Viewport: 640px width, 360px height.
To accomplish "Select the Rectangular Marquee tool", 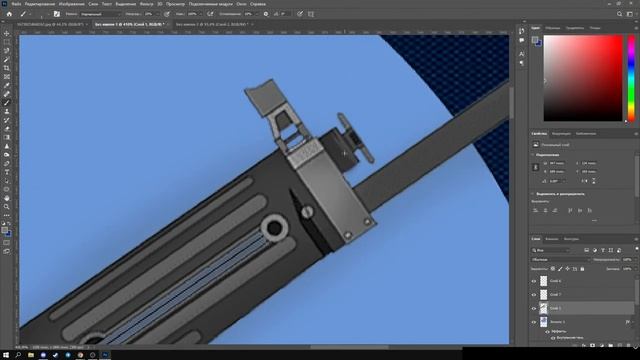I will [x=7, y=42].
